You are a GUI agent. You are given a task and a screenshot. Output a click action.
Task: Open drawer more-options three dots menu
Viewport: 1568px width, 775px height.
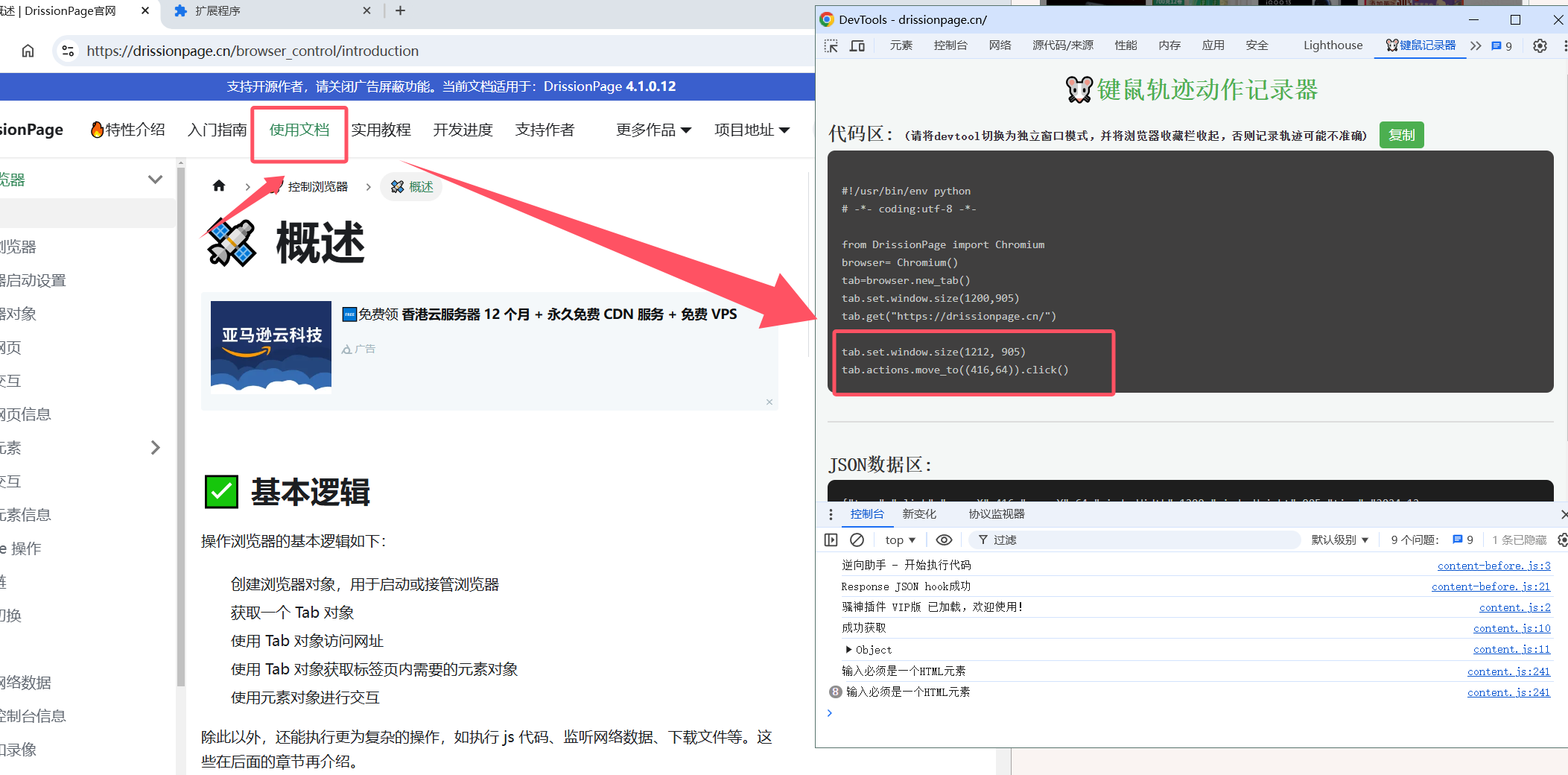tap(831, 514)
